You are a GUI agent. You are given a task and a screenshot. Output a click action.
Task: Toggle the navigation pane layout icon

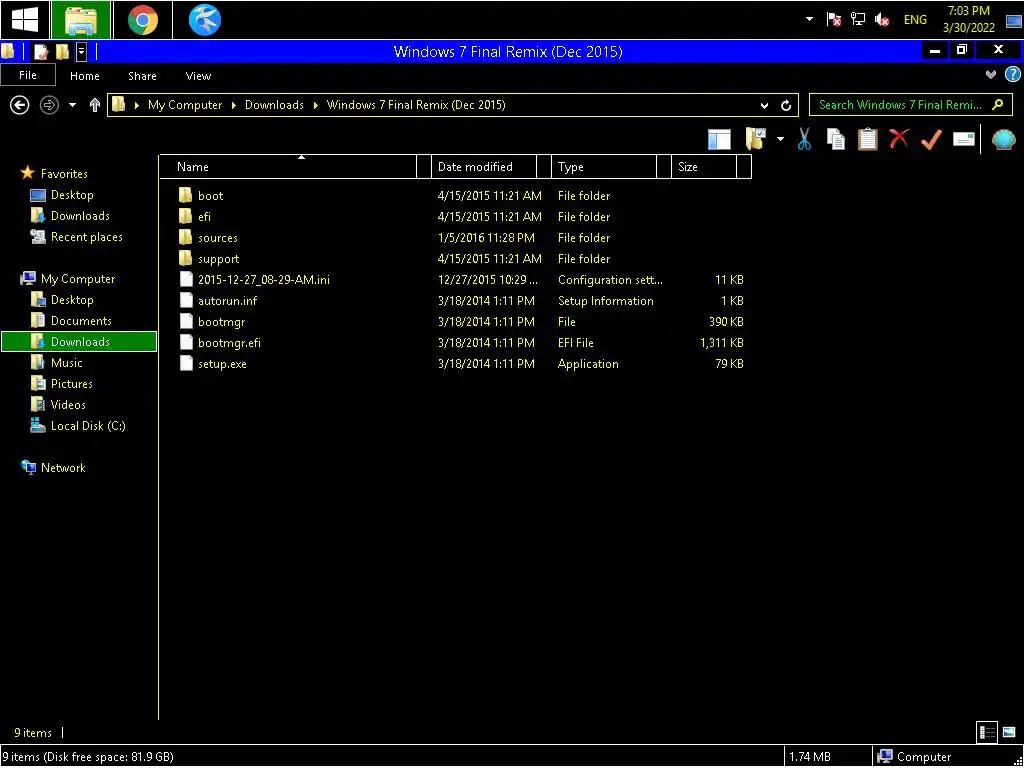point(719,139)
